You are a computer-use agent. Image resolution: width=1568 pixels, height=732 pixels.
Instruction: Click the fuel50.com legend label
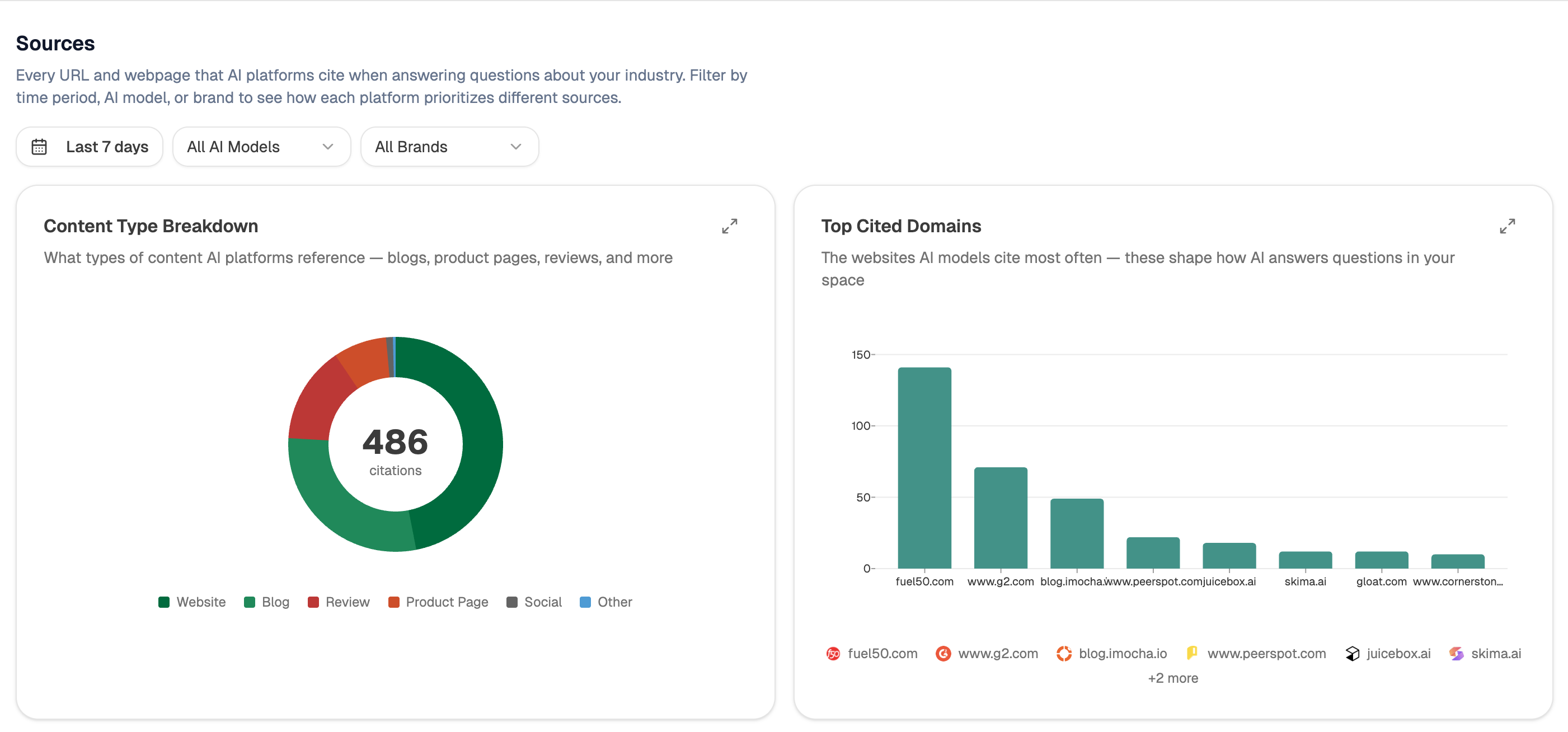pos(882,654)
